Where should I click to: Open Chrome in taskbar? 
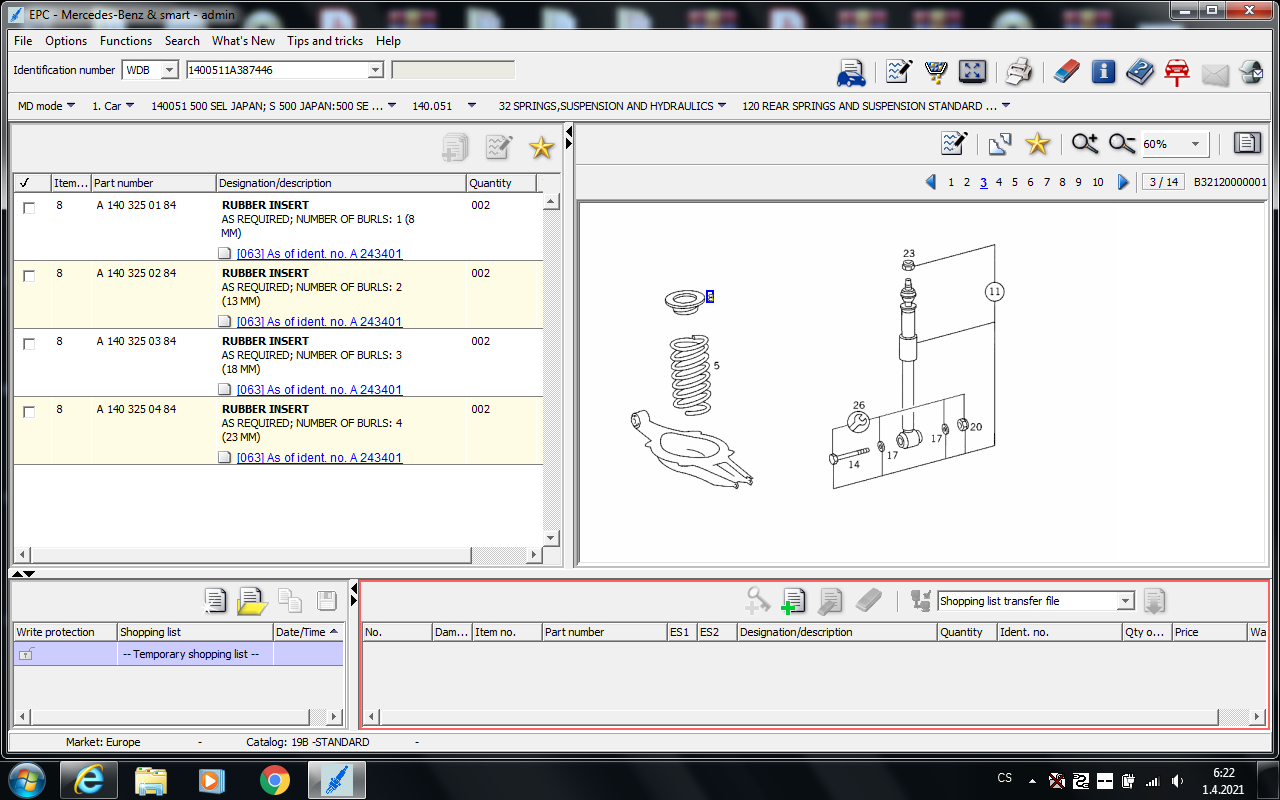tap(275, 780)
